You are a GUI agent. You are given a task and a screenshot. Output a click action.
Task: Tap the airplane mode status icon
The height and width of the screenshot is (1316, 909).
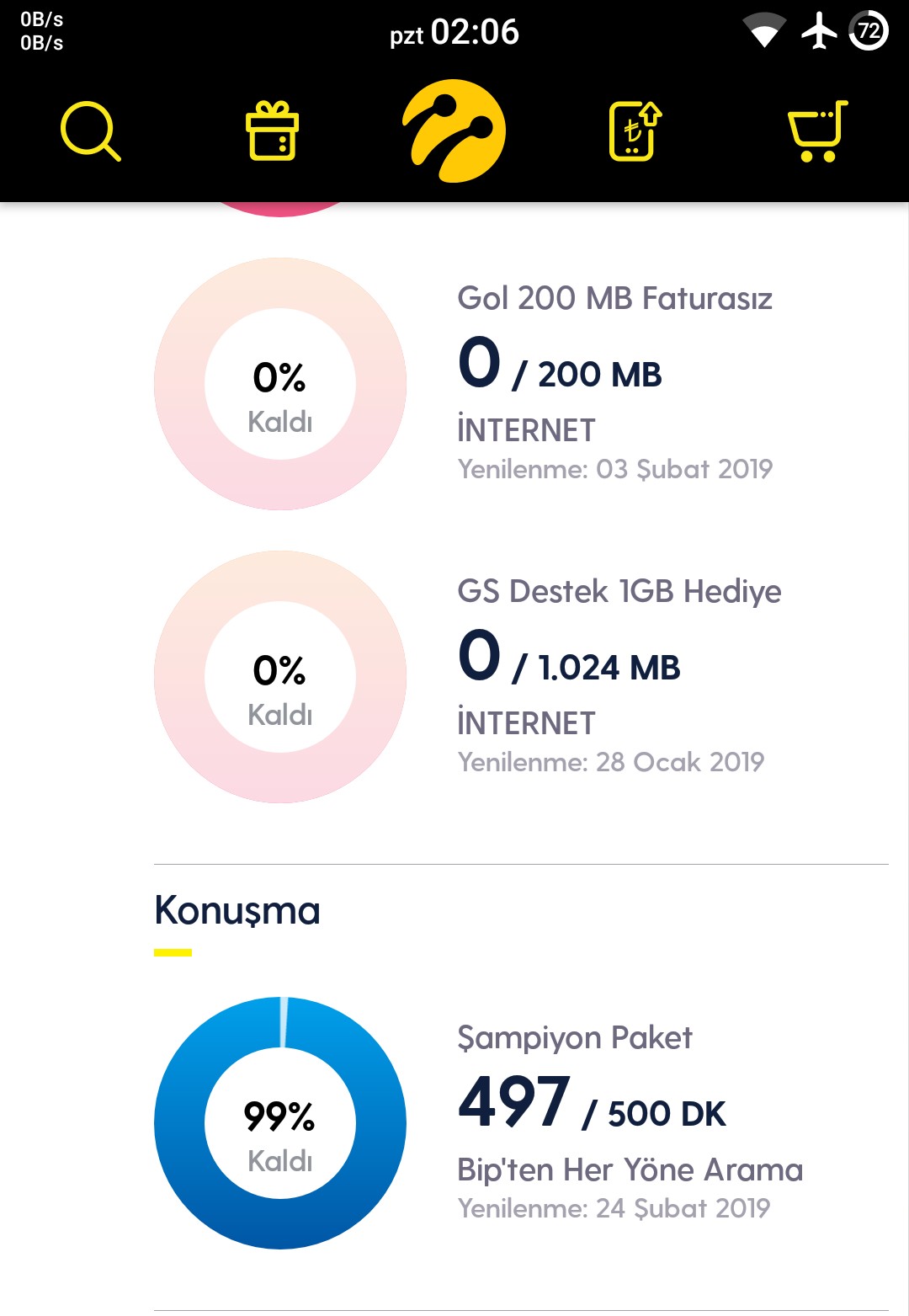pos(819,32)
